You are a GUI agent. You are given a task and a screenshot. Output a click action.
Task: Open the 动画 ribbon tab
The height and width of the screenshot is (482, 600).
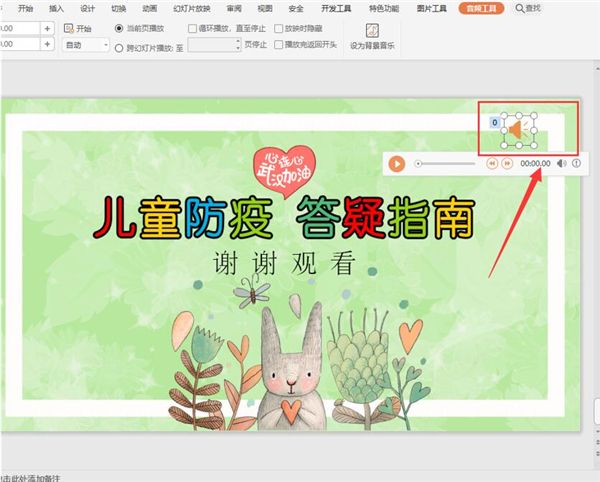[149, 8]
